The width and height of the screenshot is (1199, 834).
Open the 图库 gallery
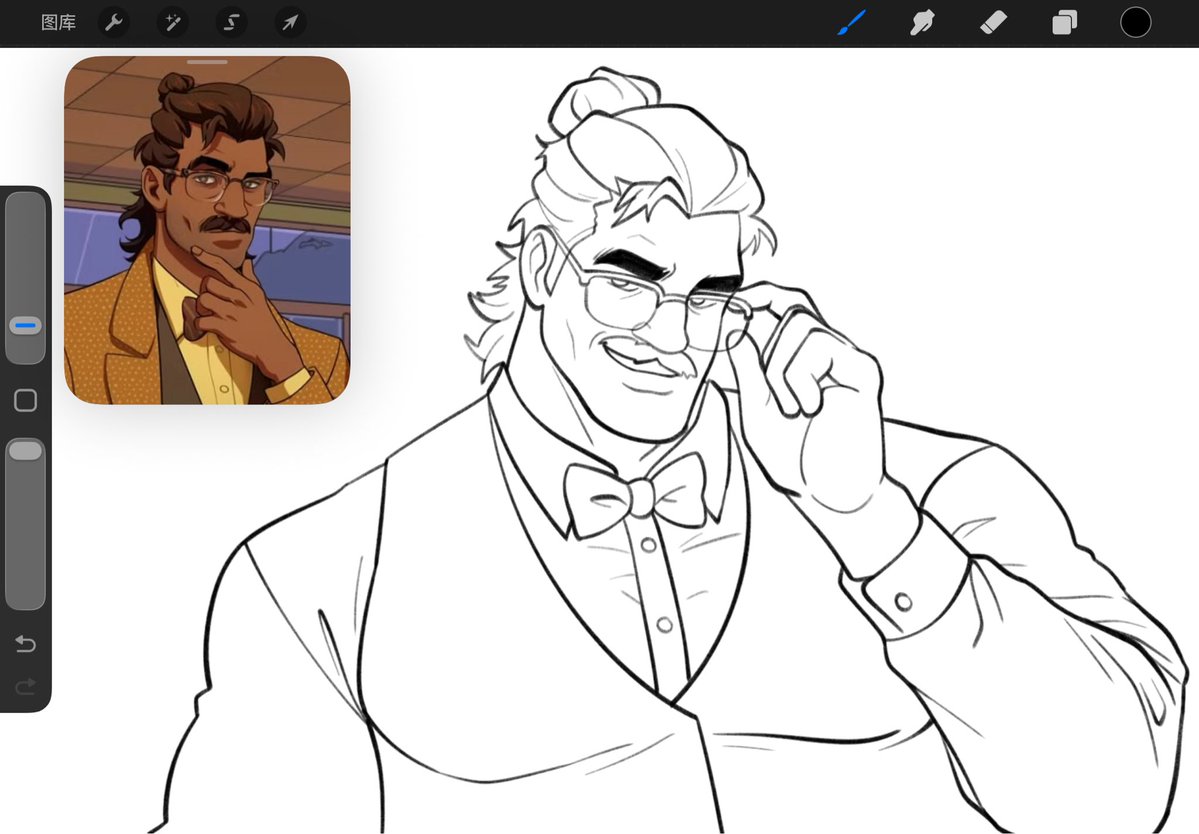(58, 23)
